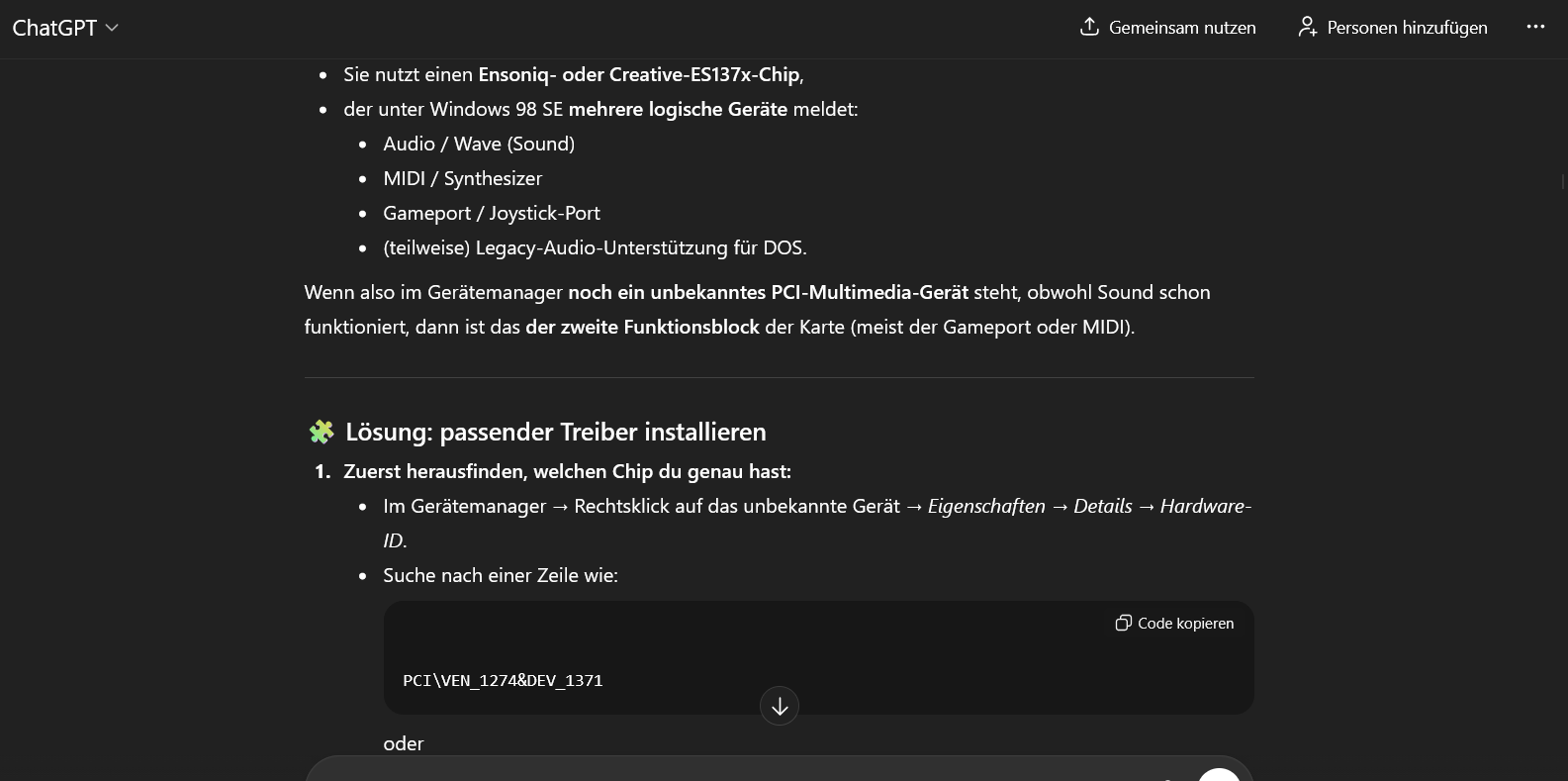Click the add-person icon
The height and width of the screenshot is (781, 1568).
[1307, 27]
